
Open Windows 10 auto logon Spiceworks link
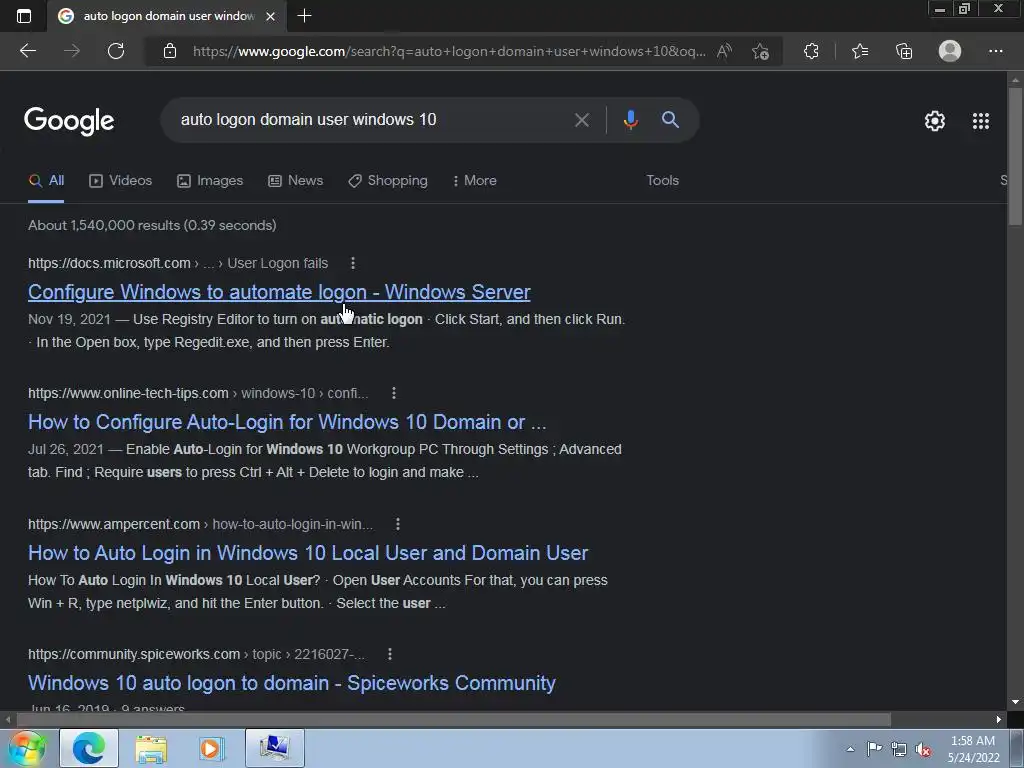click(291, 683)
